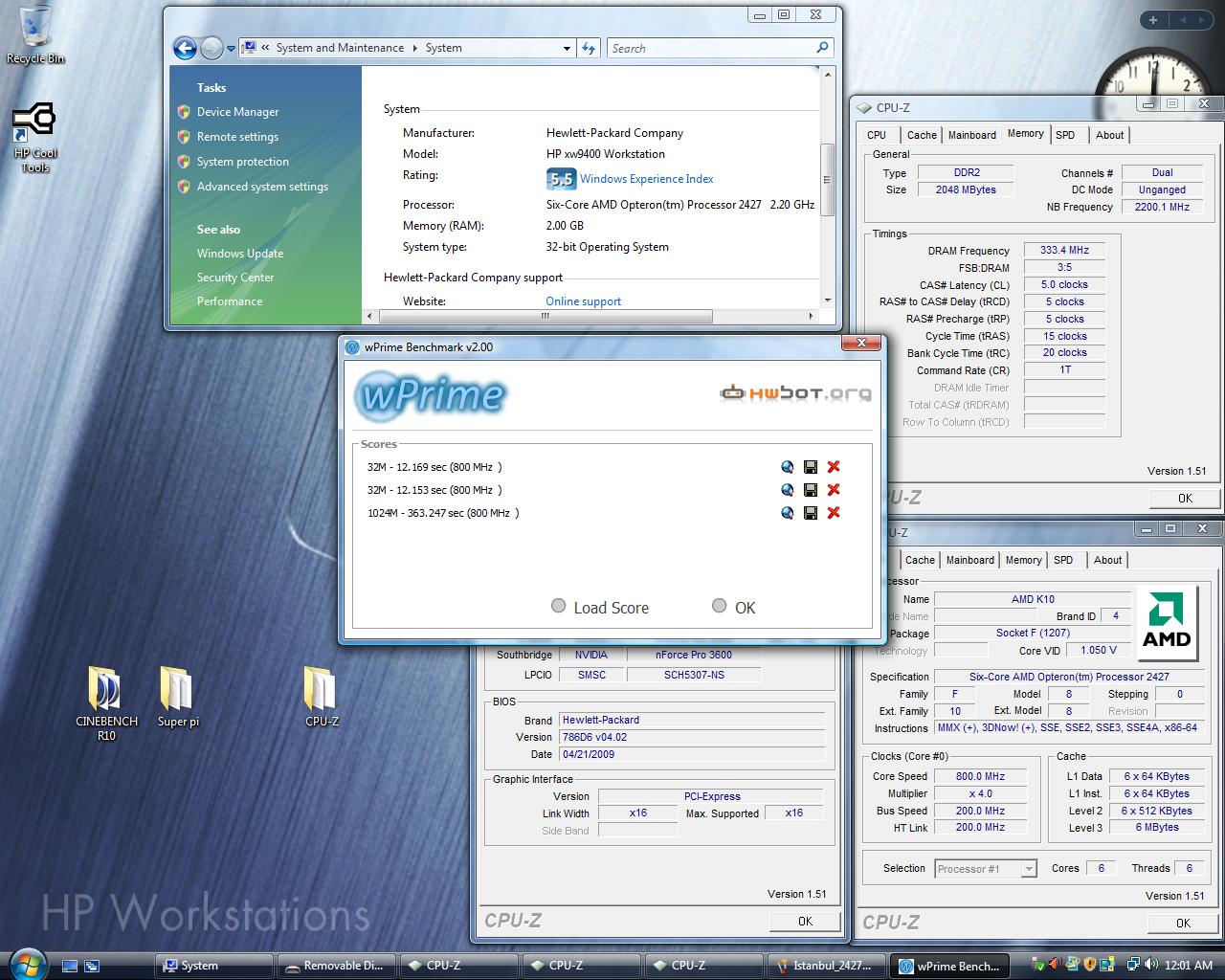Switch to Cache tab in Memory CPU-Z window
This screenshot has height=980, width=1225.
click(922, 135)
